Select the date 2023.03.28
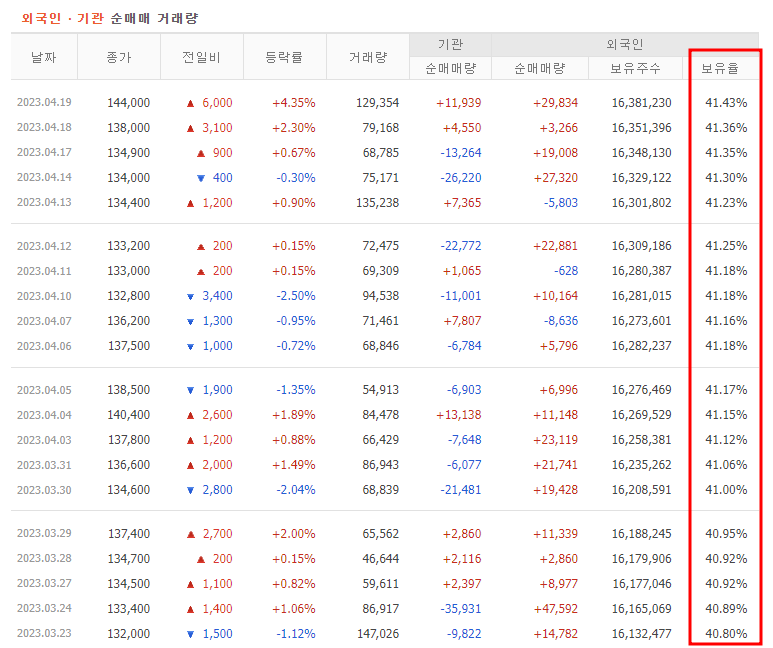Viewport: 773px width, 648px height. (x=44, y=558)
